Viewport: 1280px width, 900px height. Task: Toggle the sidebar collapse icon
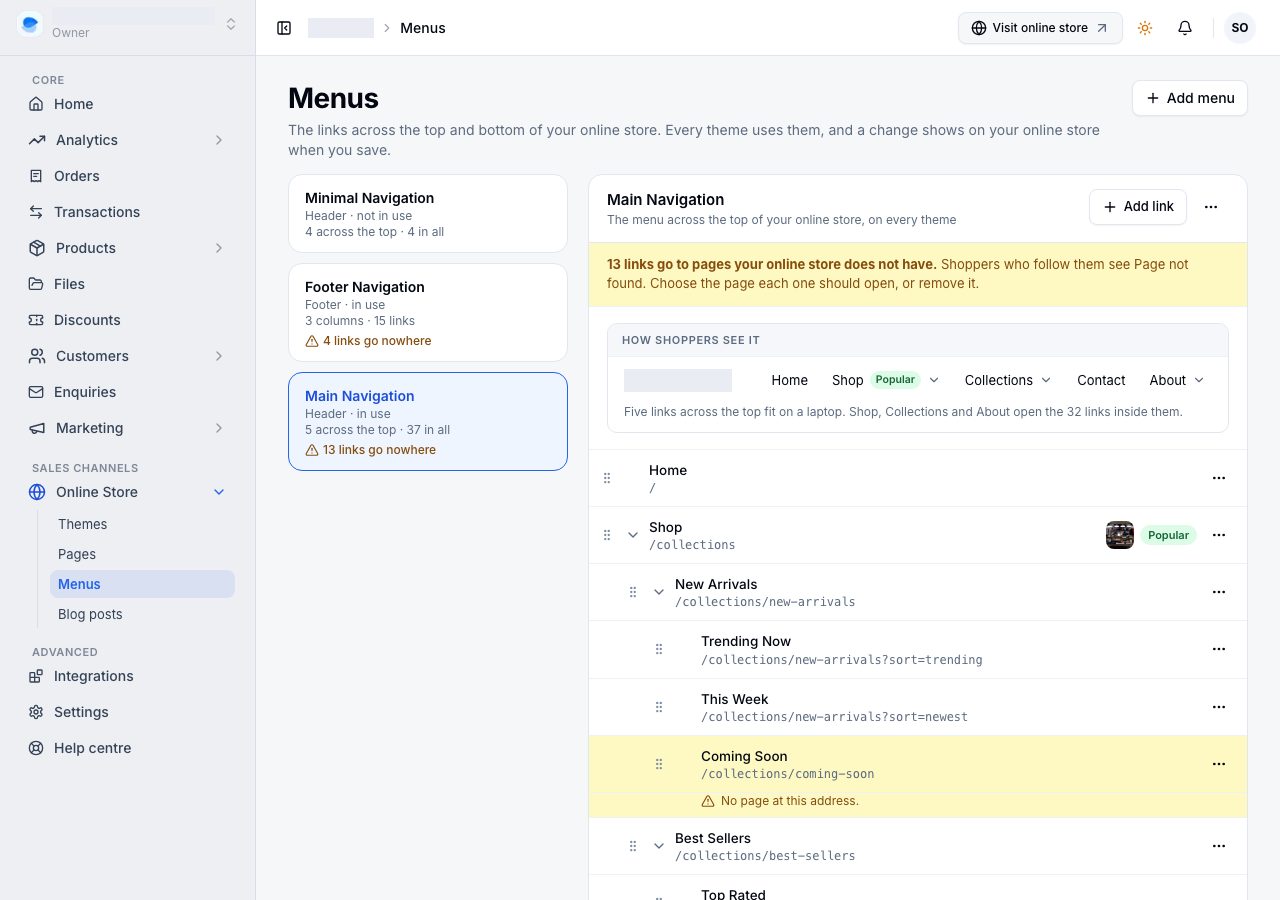pos(284,28)
